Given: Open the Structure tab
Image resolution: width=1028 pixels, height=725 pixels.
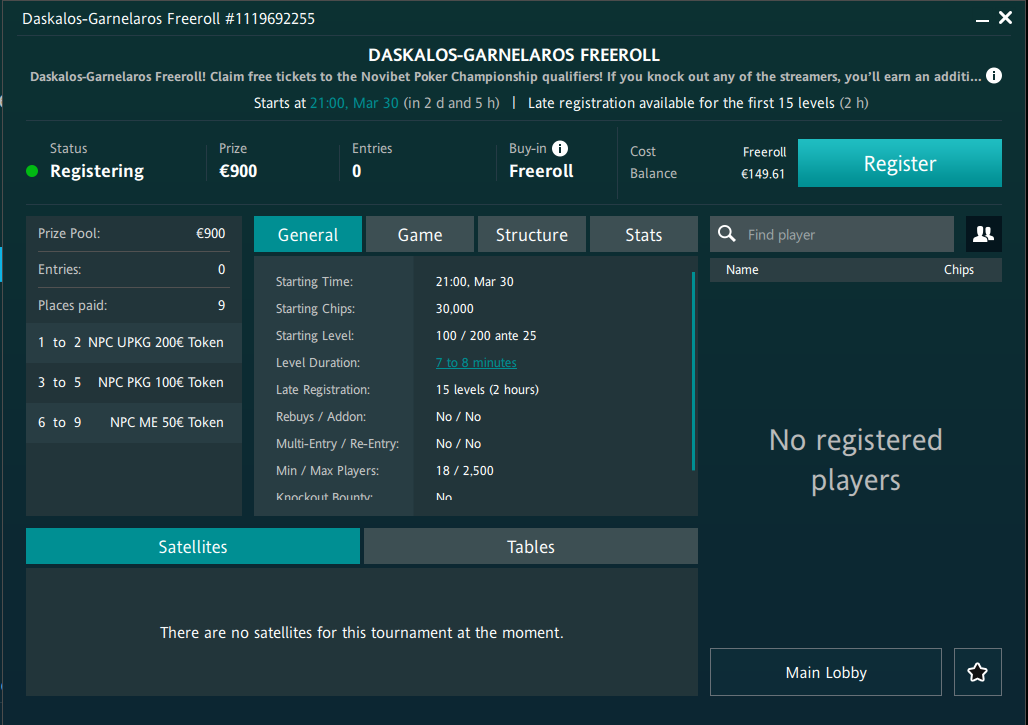Looking at the screenshot, I should coord(531,235).
